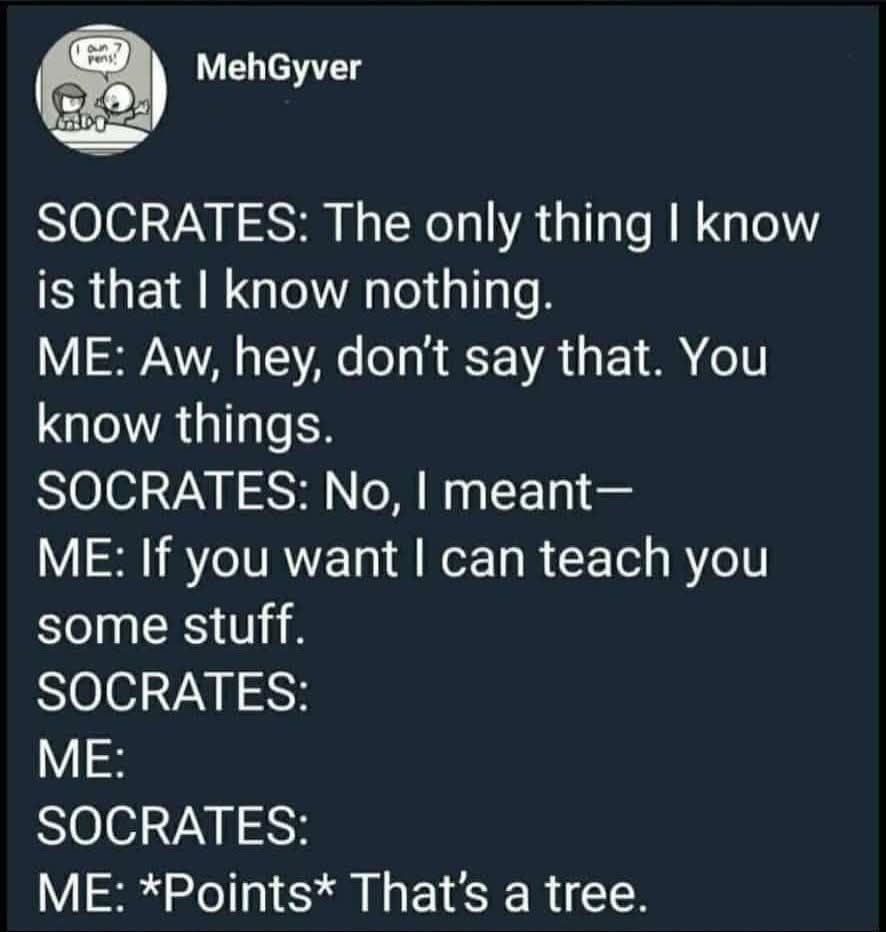886x932 pixels.
Task: Click the MehGyver username
Action: point(278,68)
